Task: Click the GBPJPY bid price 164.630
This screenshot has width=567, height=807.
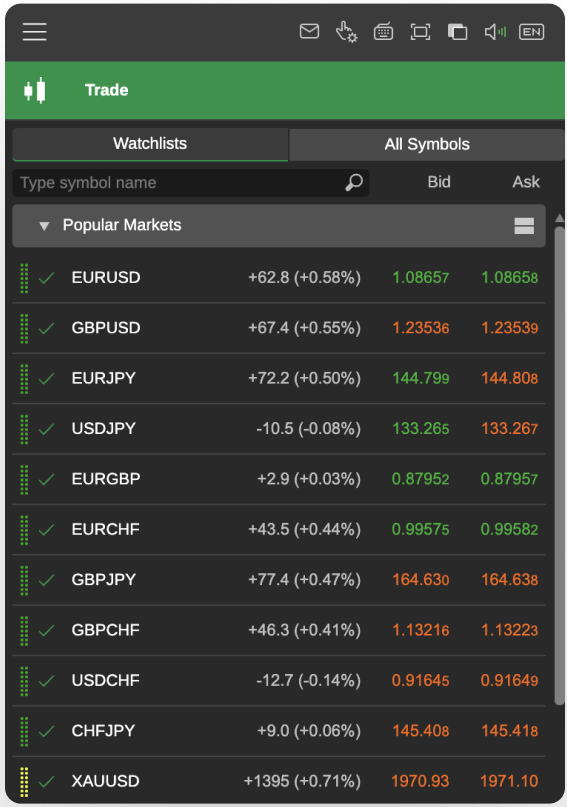Action: (421, 580)
